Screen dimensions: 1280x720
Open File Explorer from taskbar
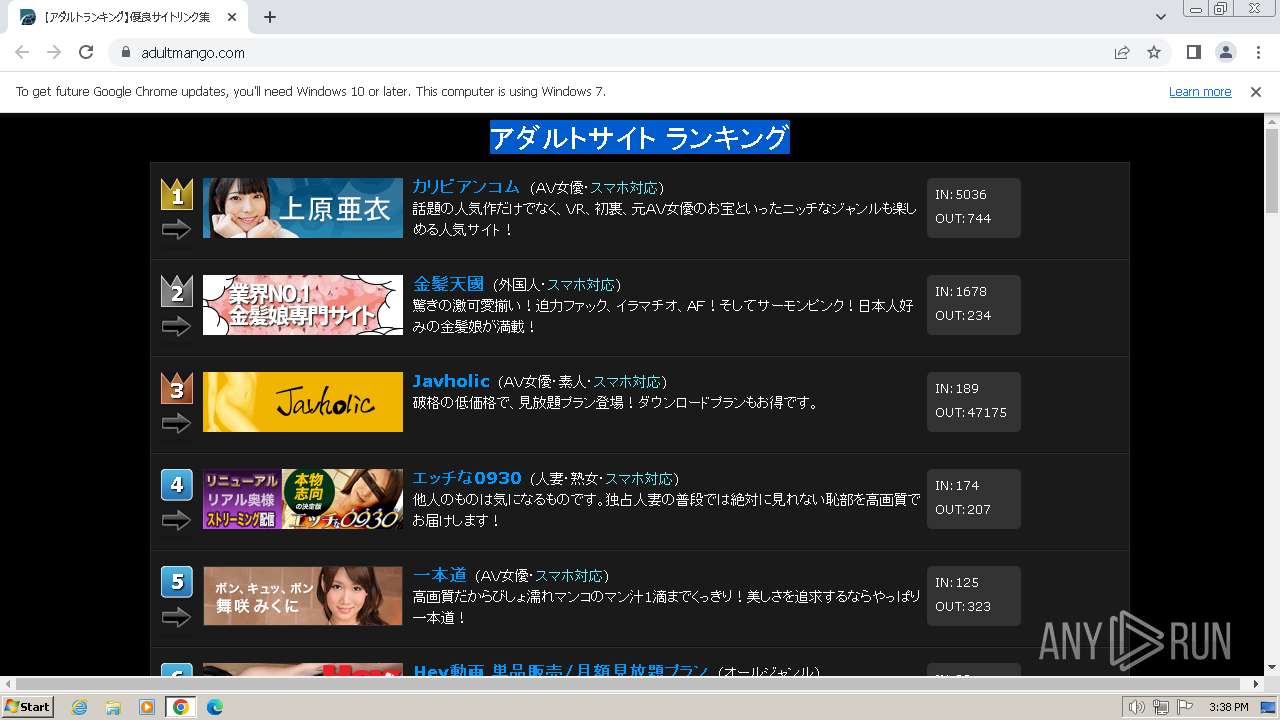113,707
